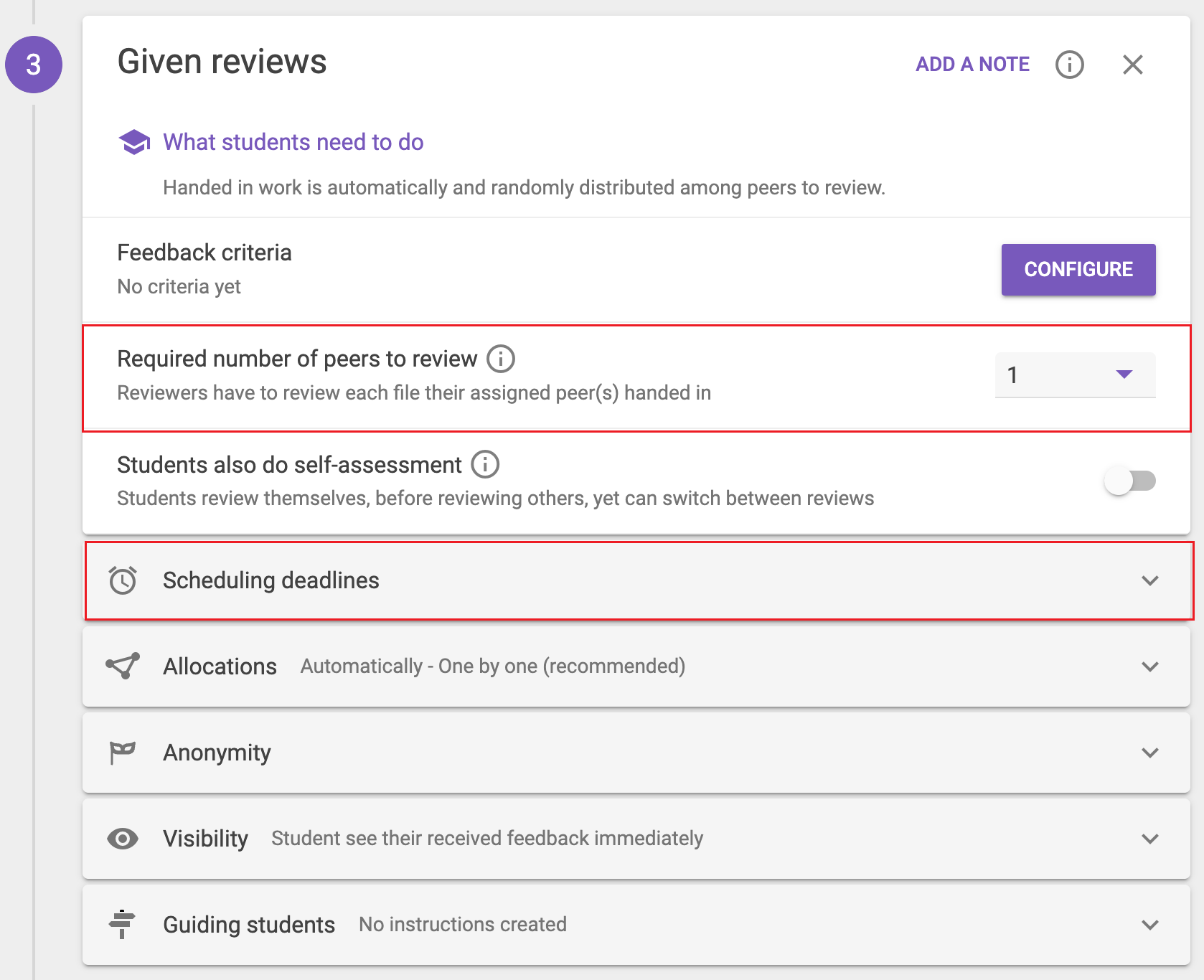Open the What students need to do link
The image size is (1204, 980).
coord(293,142)
